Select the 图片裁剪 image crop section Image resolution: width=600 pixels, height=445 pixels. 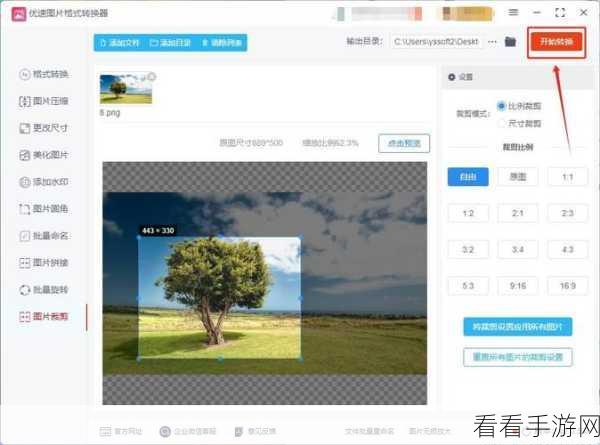tap(44, 316)
